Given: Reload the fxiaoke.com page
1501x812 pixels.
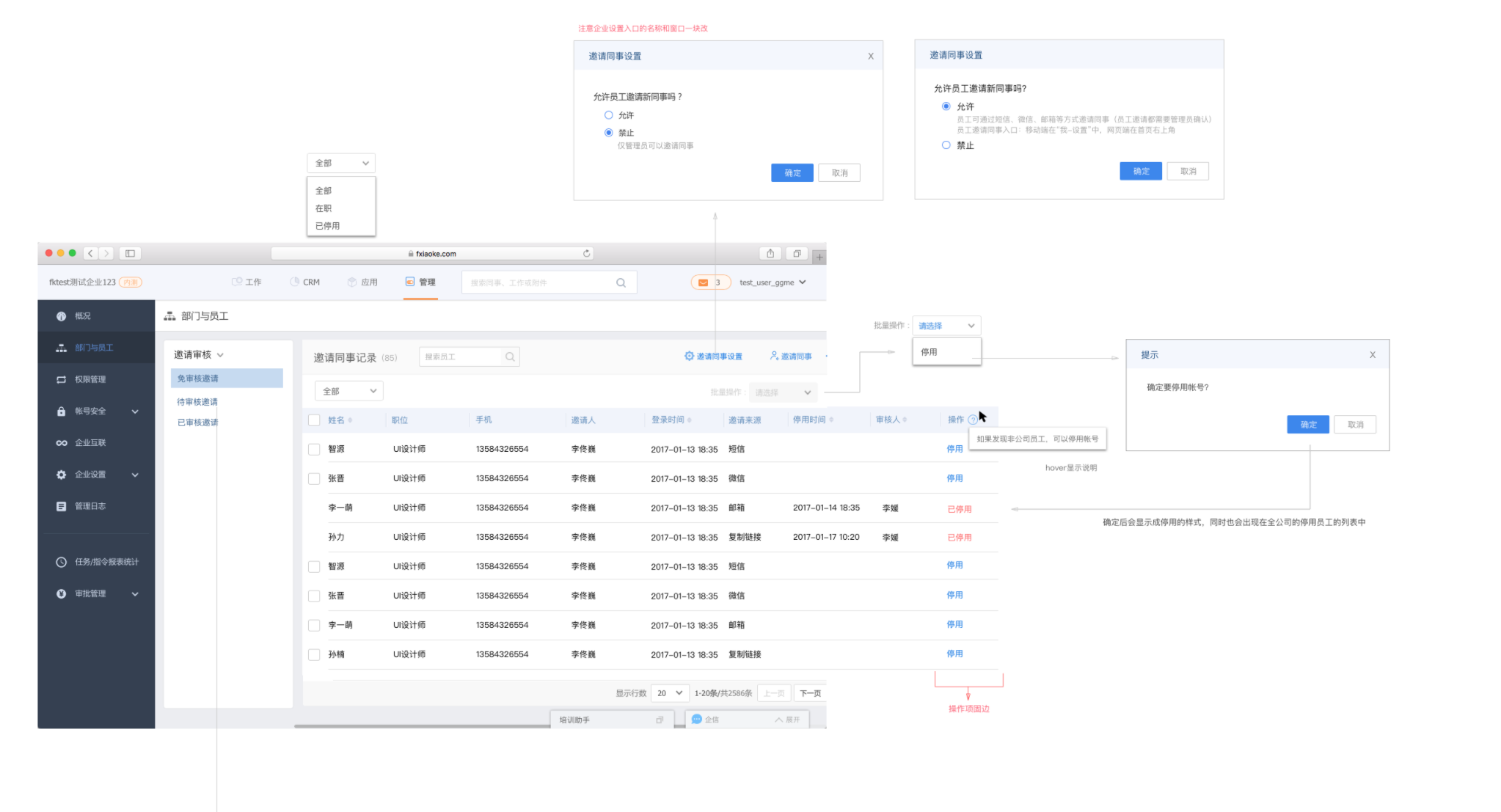Looking at the screenshot, I should point(586,253).
